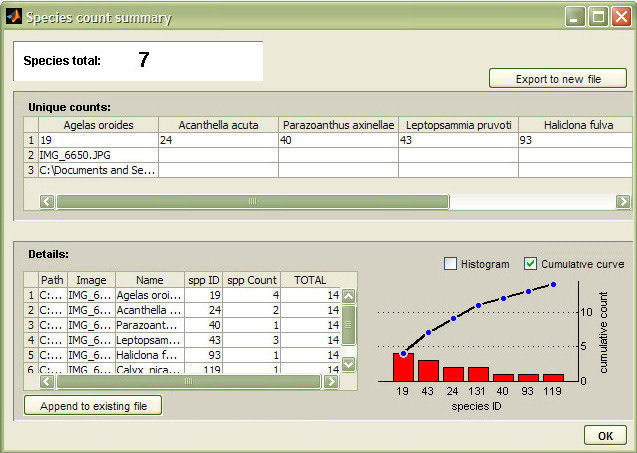The image size is (637, 453).
Task: Click the spp Count column header
Action: click(x=250, y=281)
